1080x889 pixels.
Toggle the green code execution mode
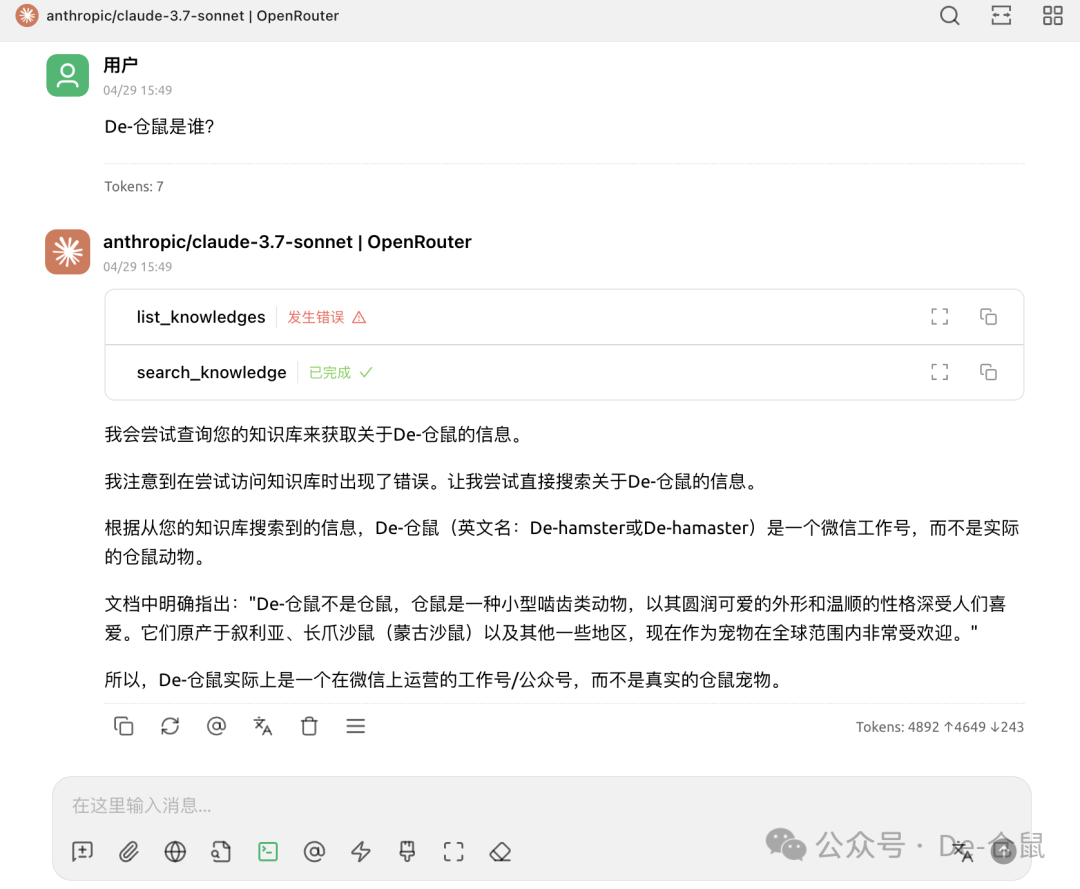coord(267,851)
